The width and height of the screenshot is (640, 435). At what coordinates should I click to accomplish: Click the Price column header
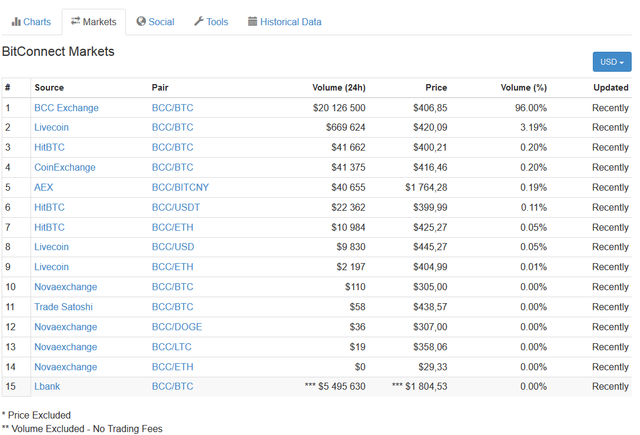click(x=436, y=88)
